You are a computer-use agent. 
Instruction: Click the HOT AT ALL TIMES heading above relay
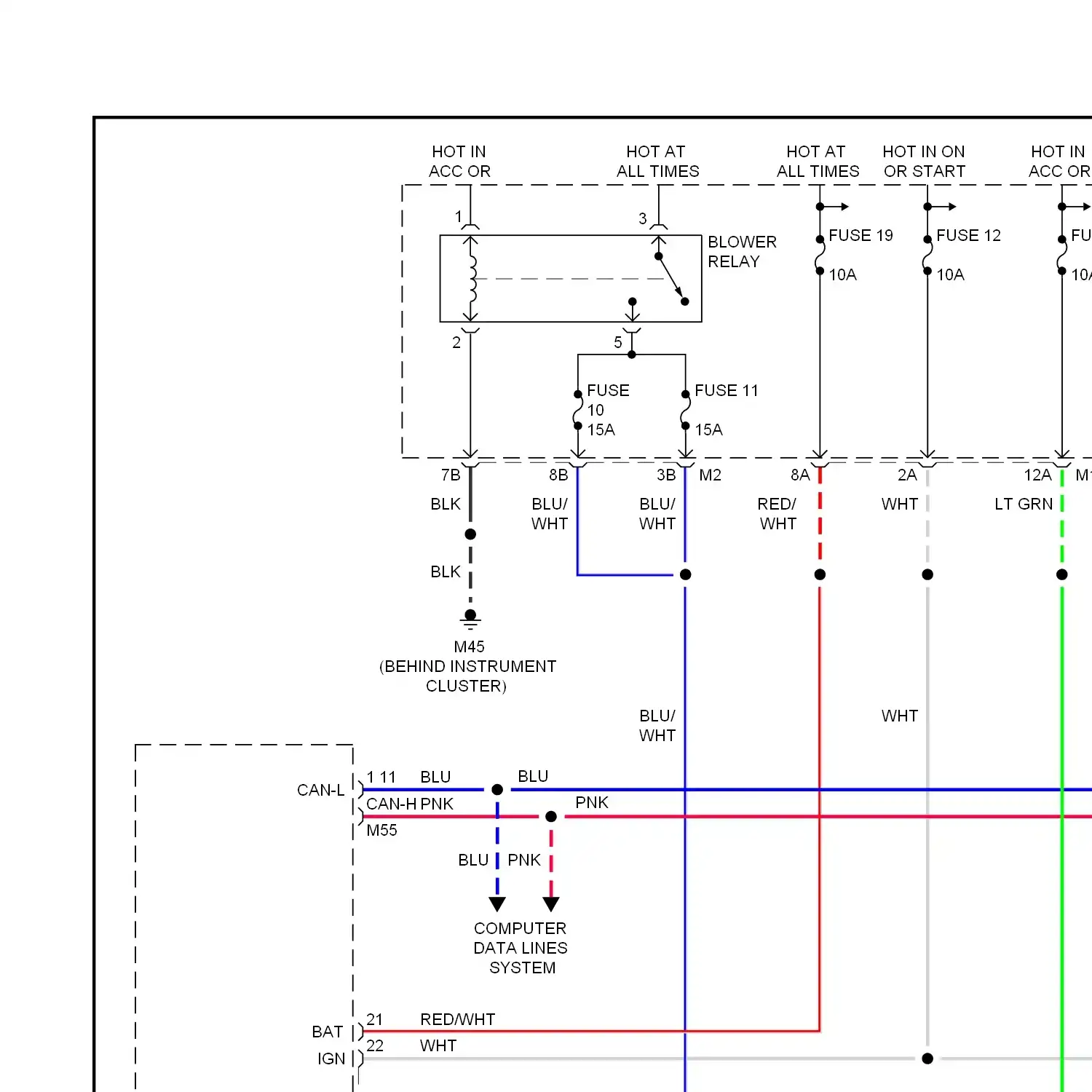tap(657, 161)
